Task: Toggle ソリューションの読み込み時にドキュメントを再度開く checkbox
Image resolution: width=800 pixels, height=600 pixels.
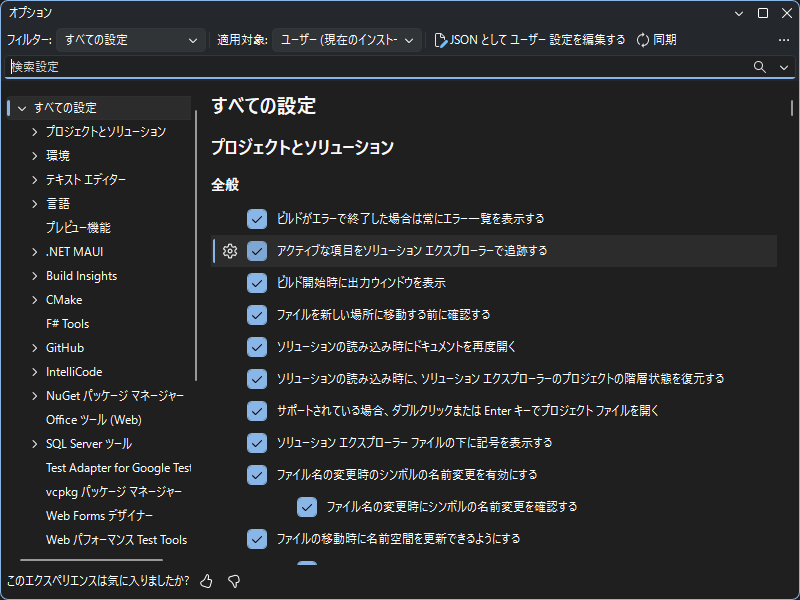Action: (x=257, y=347)
